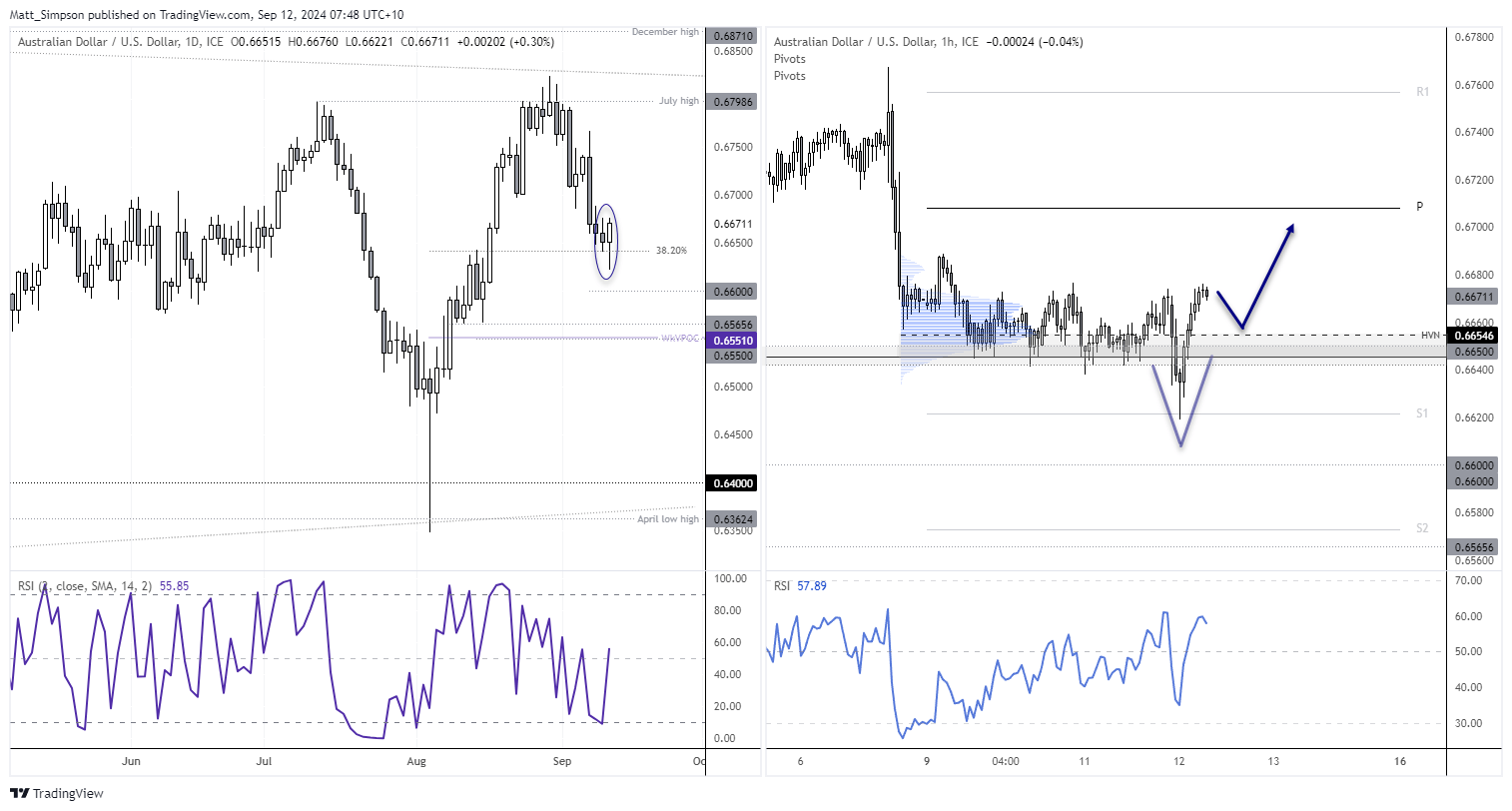Screen dimensions: 1512x811
Task: Click the TradingView logo at the bottom
Action: tap(58, 793)
